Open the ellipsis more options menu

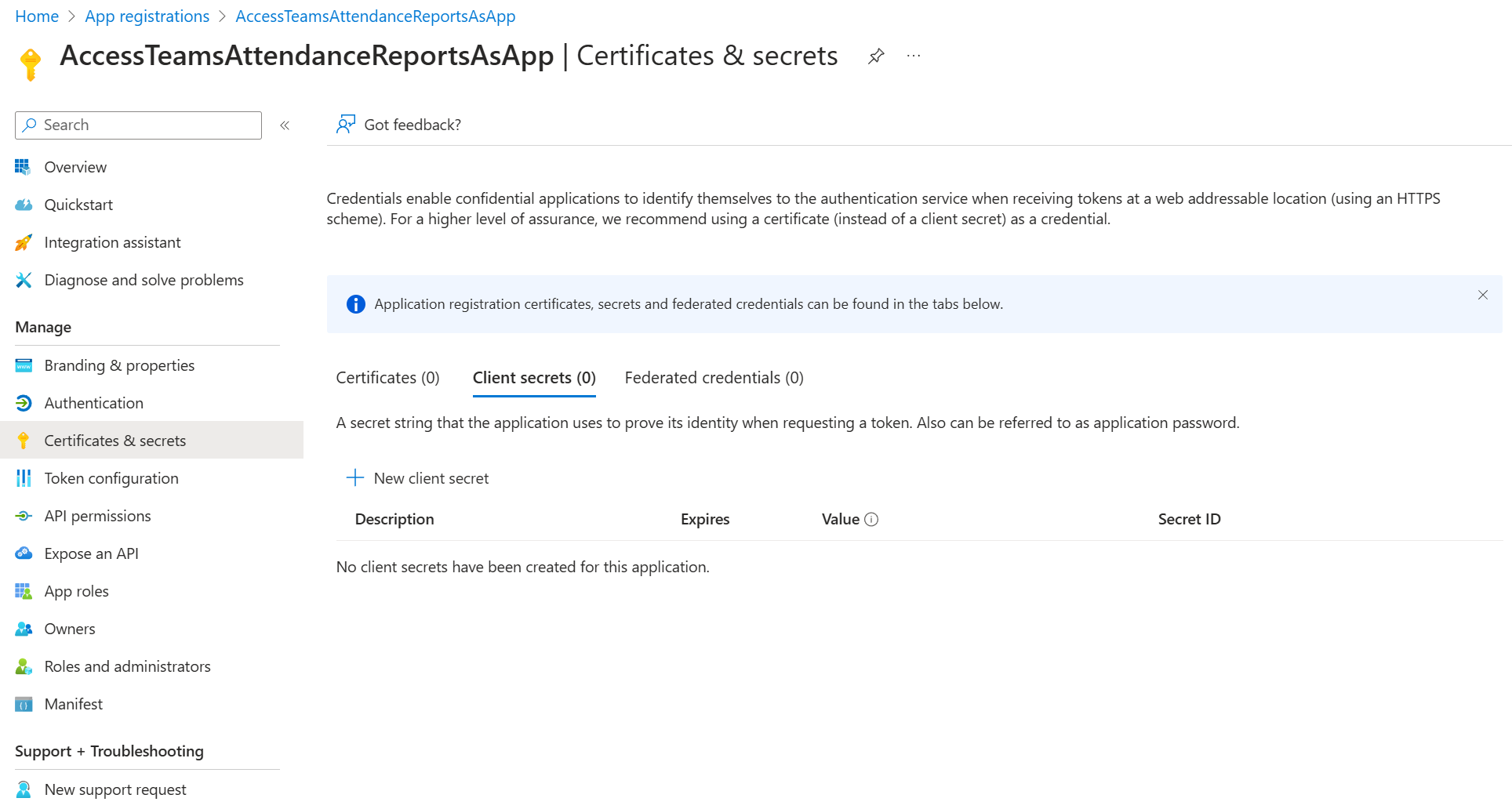click(913, 56)
